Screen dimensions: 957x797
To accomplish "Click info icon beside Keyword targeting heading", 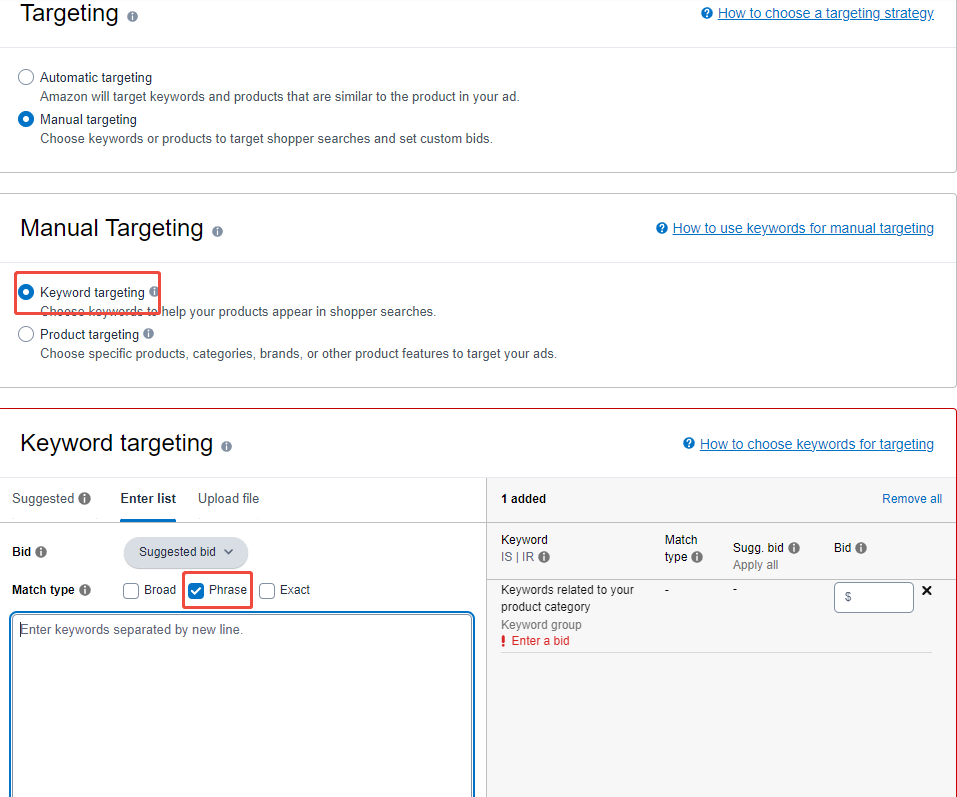I will tap(226, 446).
